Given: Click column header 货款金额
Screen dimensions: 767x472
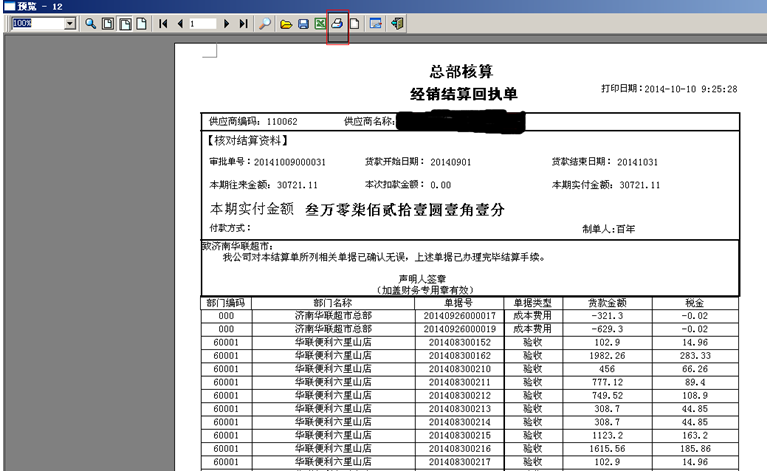Looking at the screenshot, I should point(607,302).
